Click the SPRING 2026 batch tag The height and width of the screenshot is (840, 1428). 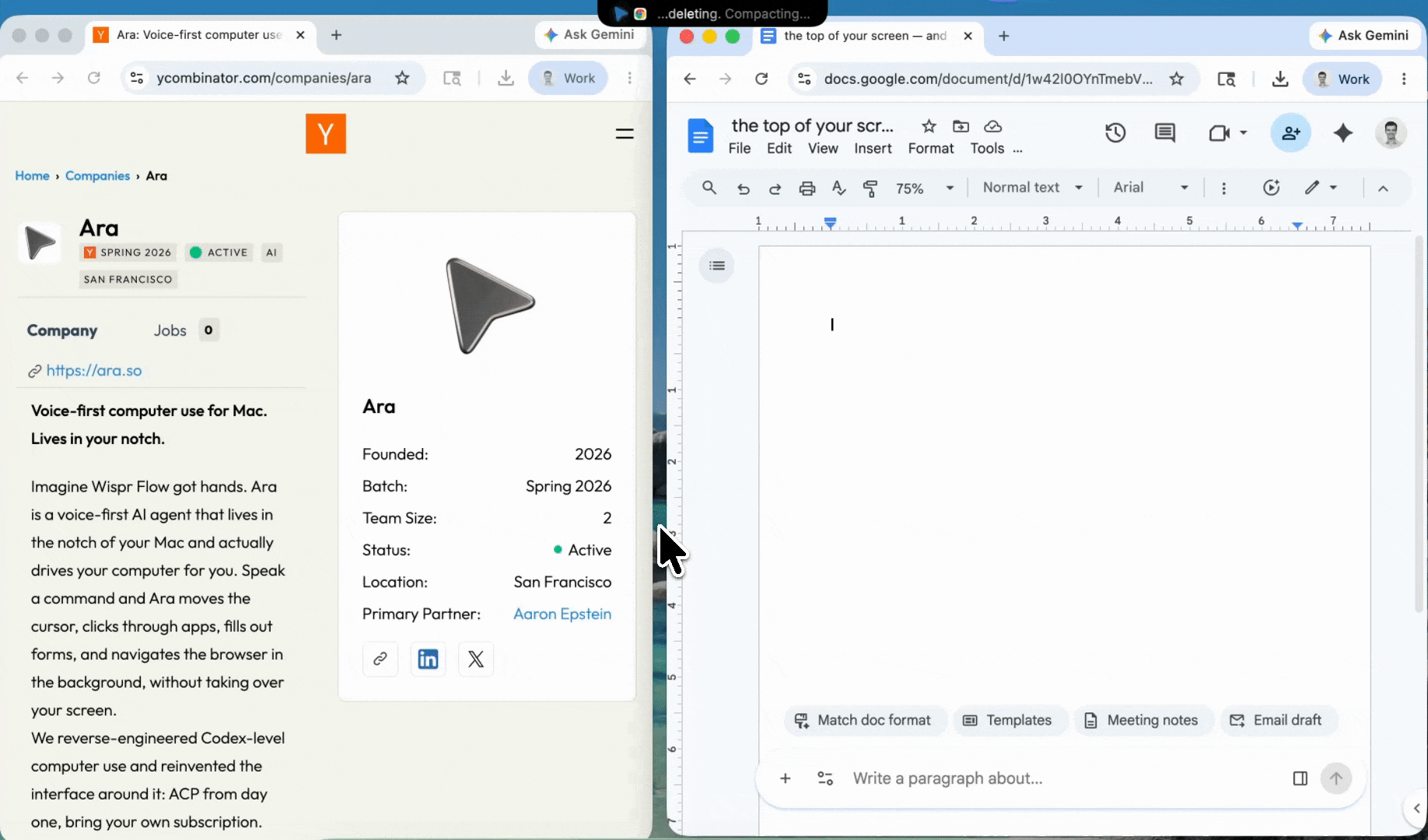pyautogui.click(x=128, y=253)
